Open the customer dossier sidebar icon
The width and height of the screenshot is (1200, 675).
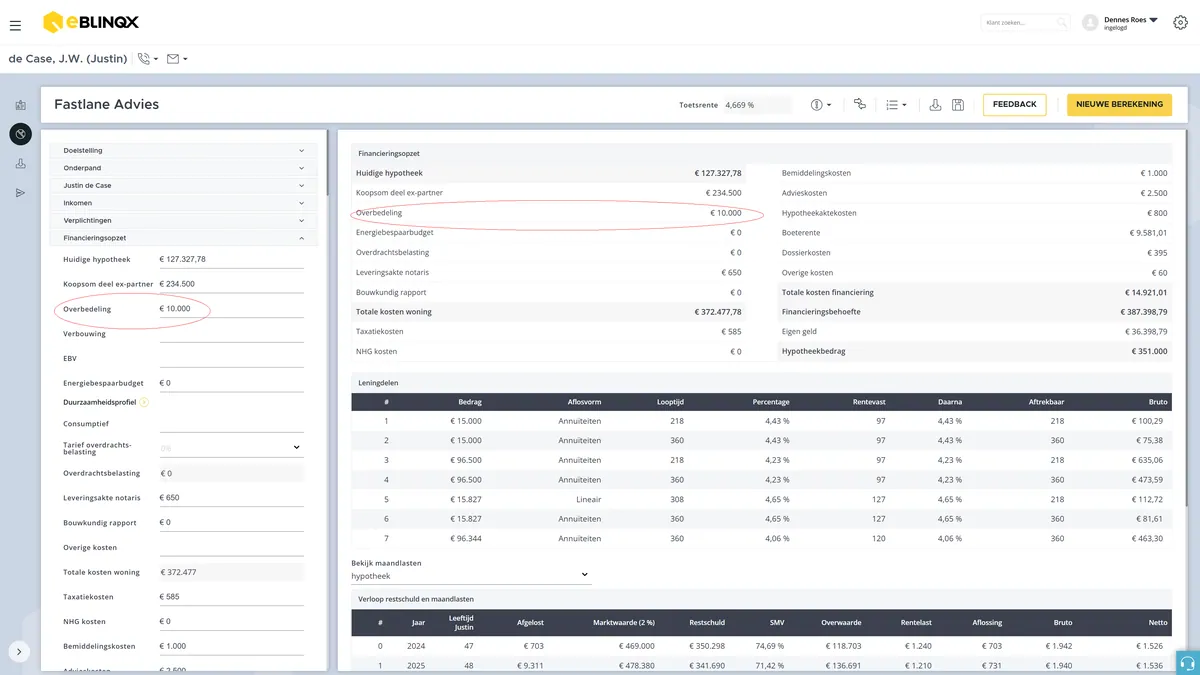tap(20, 105)
